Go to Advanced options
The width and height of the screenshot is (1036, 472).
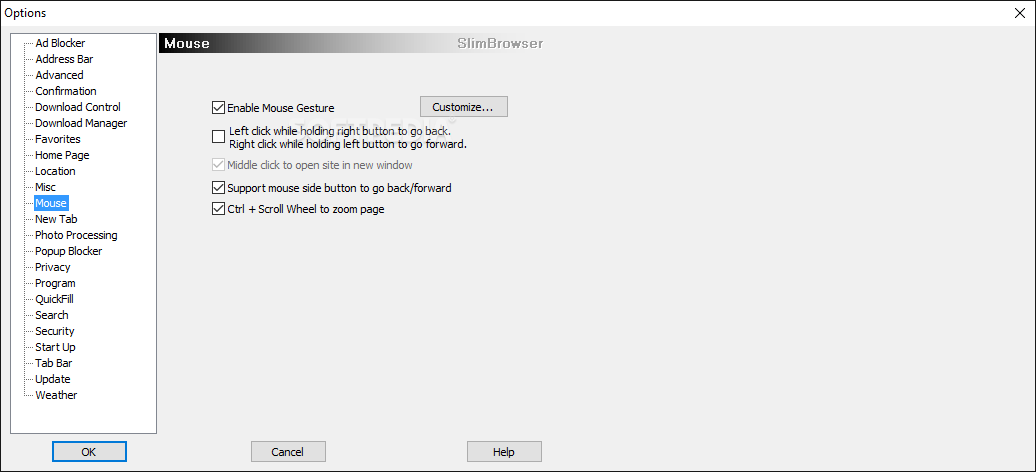59,75
